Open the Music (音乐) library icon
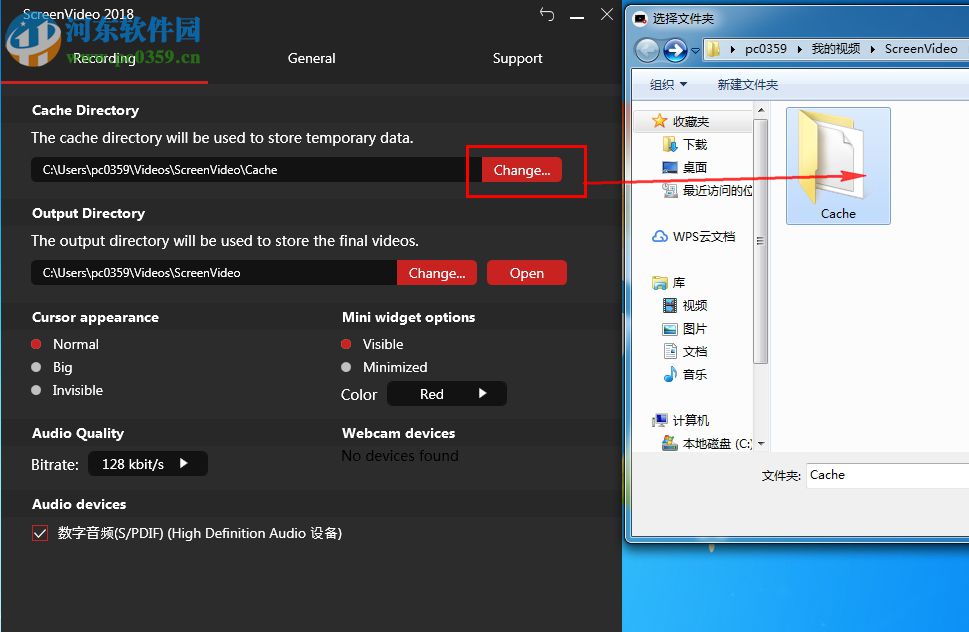The width and height of the screenshot is (969, 632). pos(669,374)
